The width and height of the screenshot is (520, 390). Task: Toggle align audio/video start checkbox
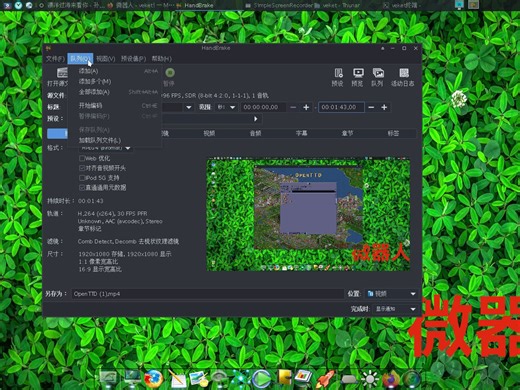pos(82,168)
